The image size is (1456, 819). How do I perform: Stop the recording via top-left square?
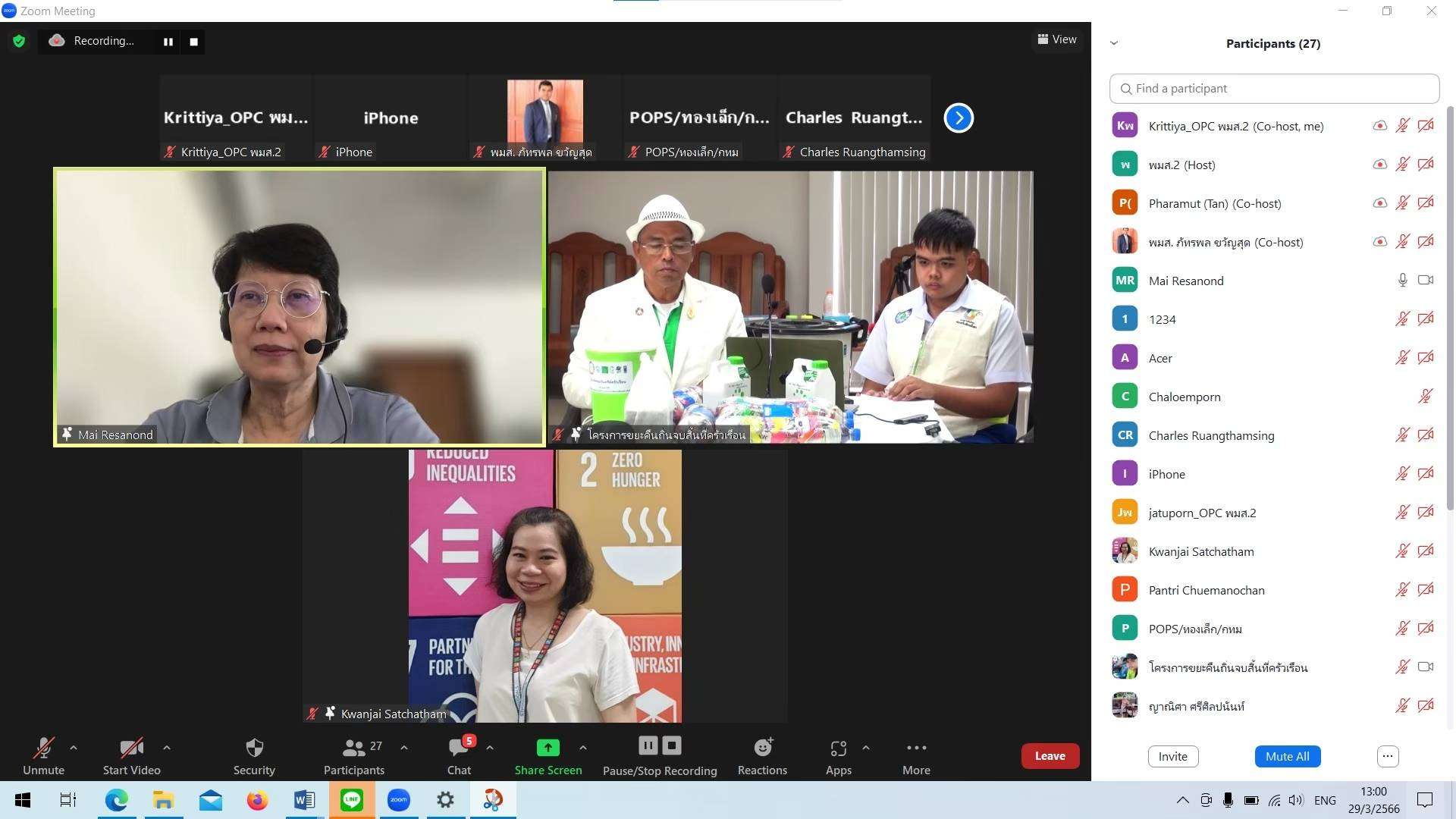pyautogui.click(x=193, y=42)
